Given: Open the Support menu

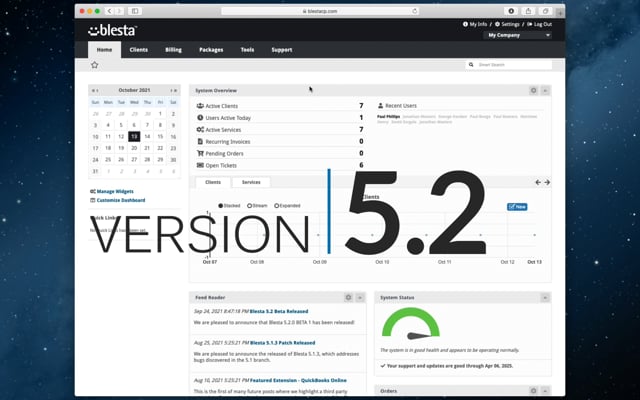Looking at the screenshot, I should (x=282, y=50).
